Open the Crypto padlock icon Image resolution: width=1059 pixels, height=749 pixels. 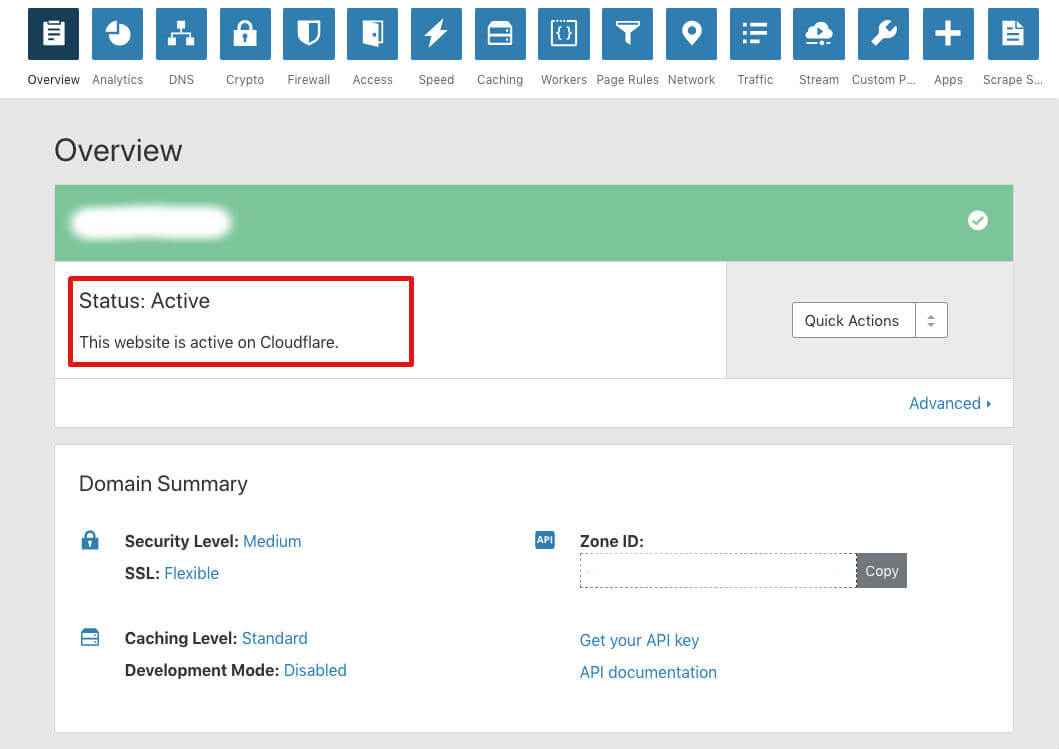[x=245, y=34]
